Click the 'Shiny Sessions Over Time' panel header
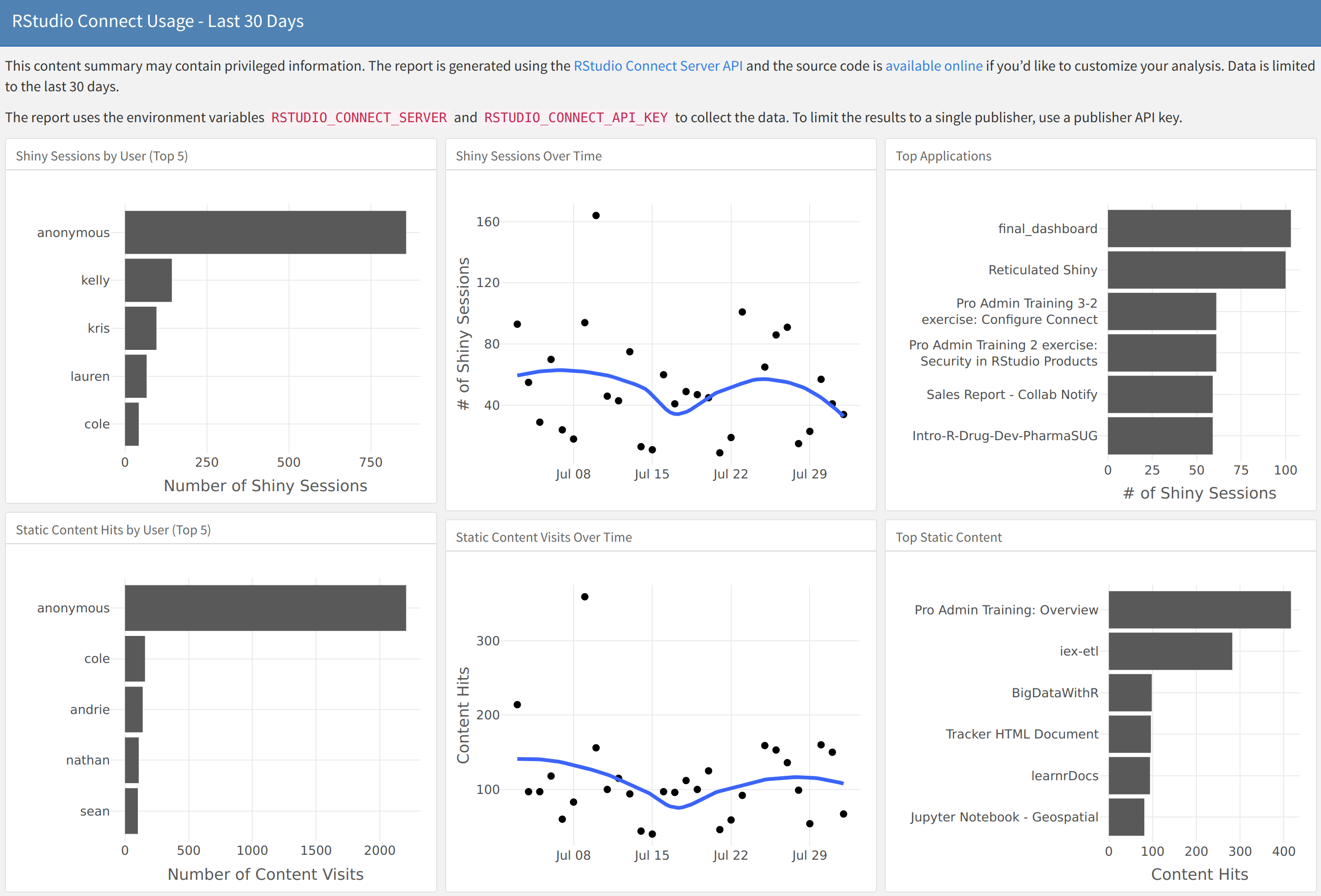 pos(528,156)
